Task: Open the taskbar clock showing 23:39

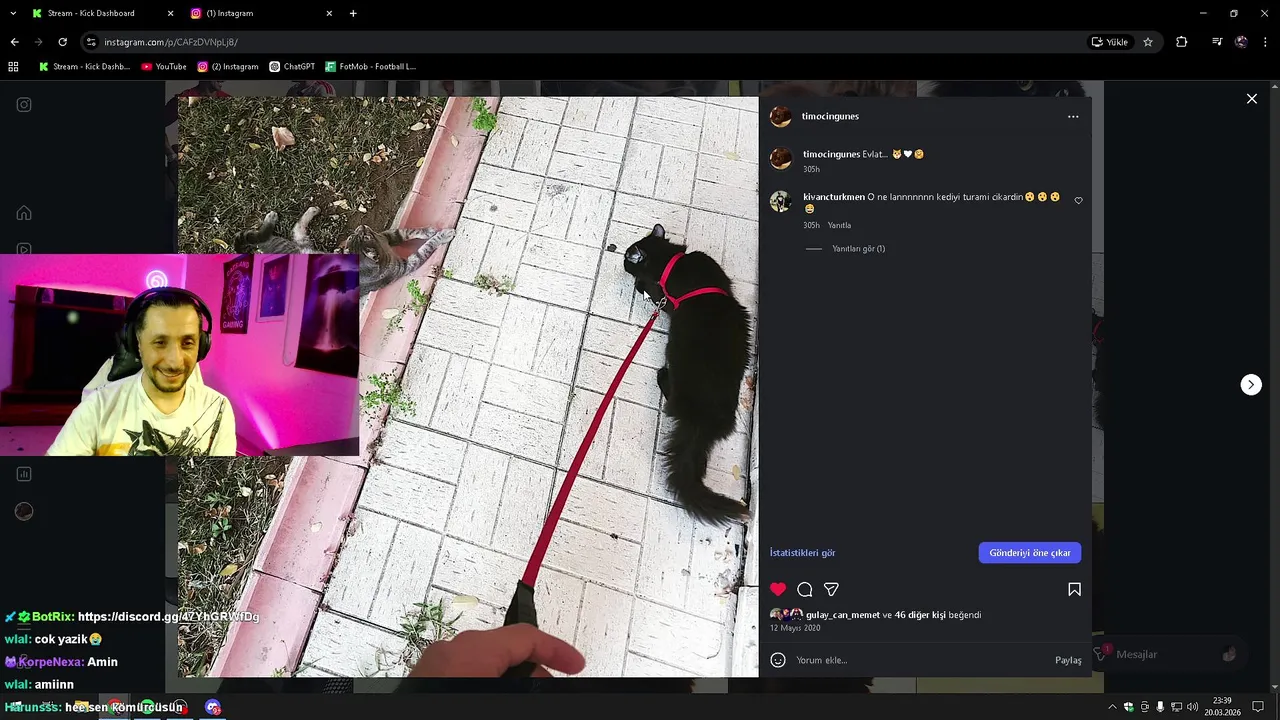Action: point(1221,707)
